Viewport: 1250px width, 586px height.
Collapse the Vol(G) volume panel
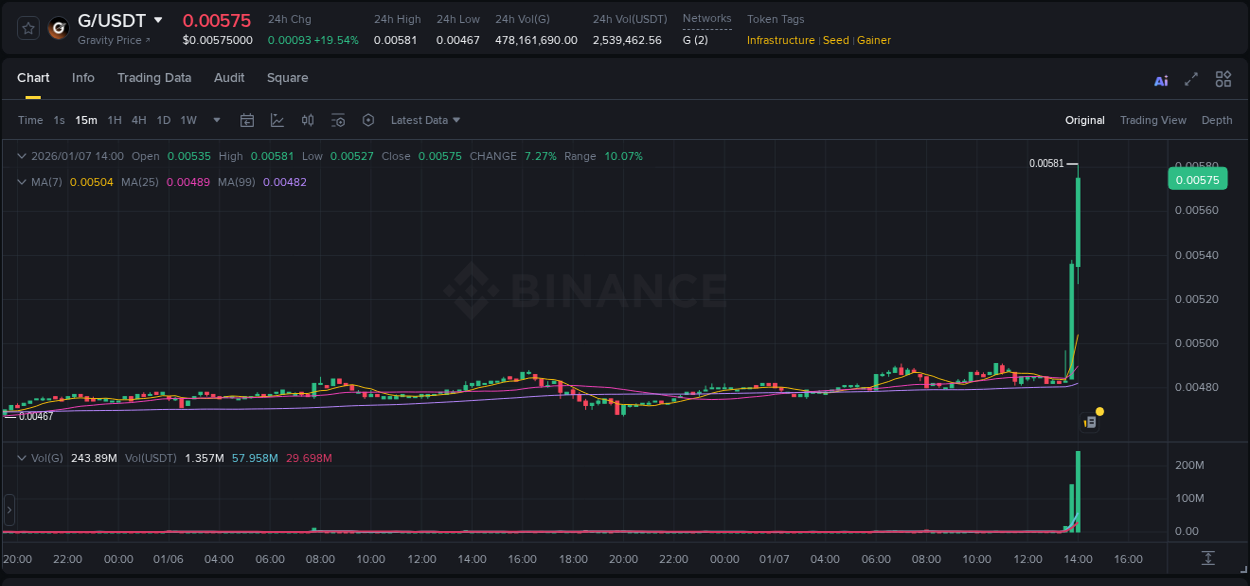(22, 457)
